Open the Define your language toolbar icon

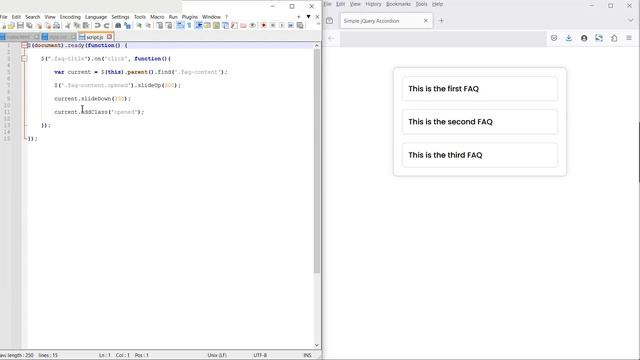[x=207, y=25]
